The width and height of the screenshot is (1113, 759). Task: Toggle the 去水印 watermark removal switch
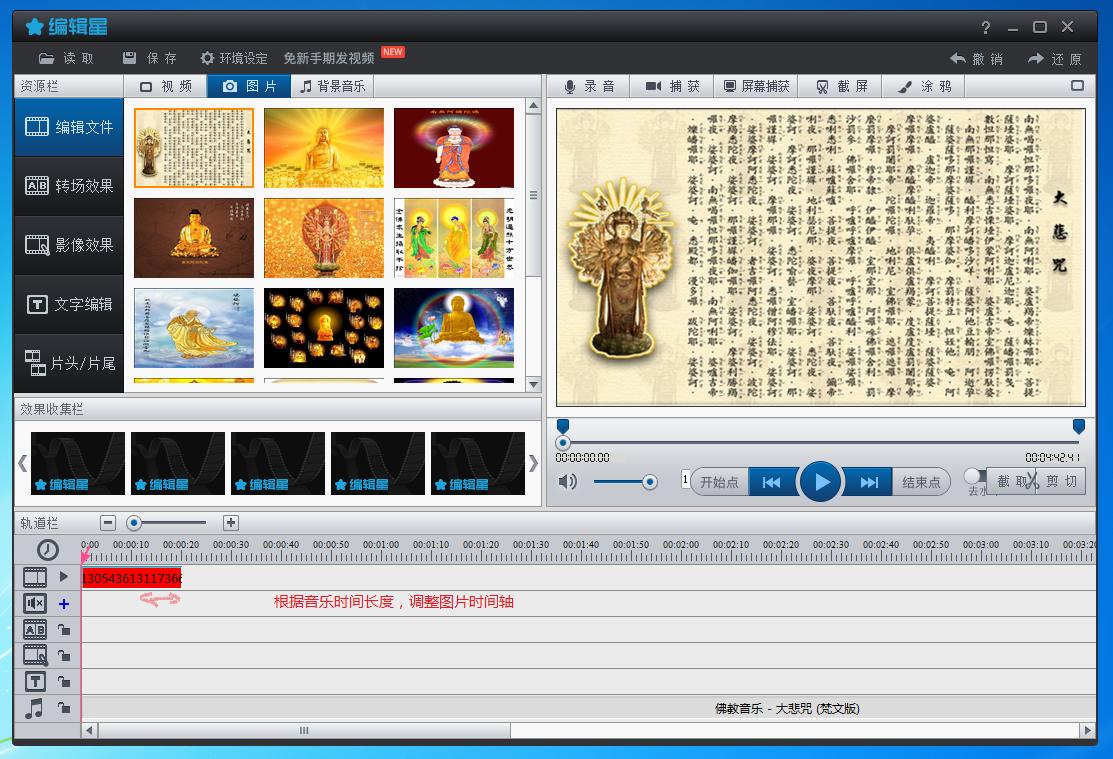tap(974, 477)
